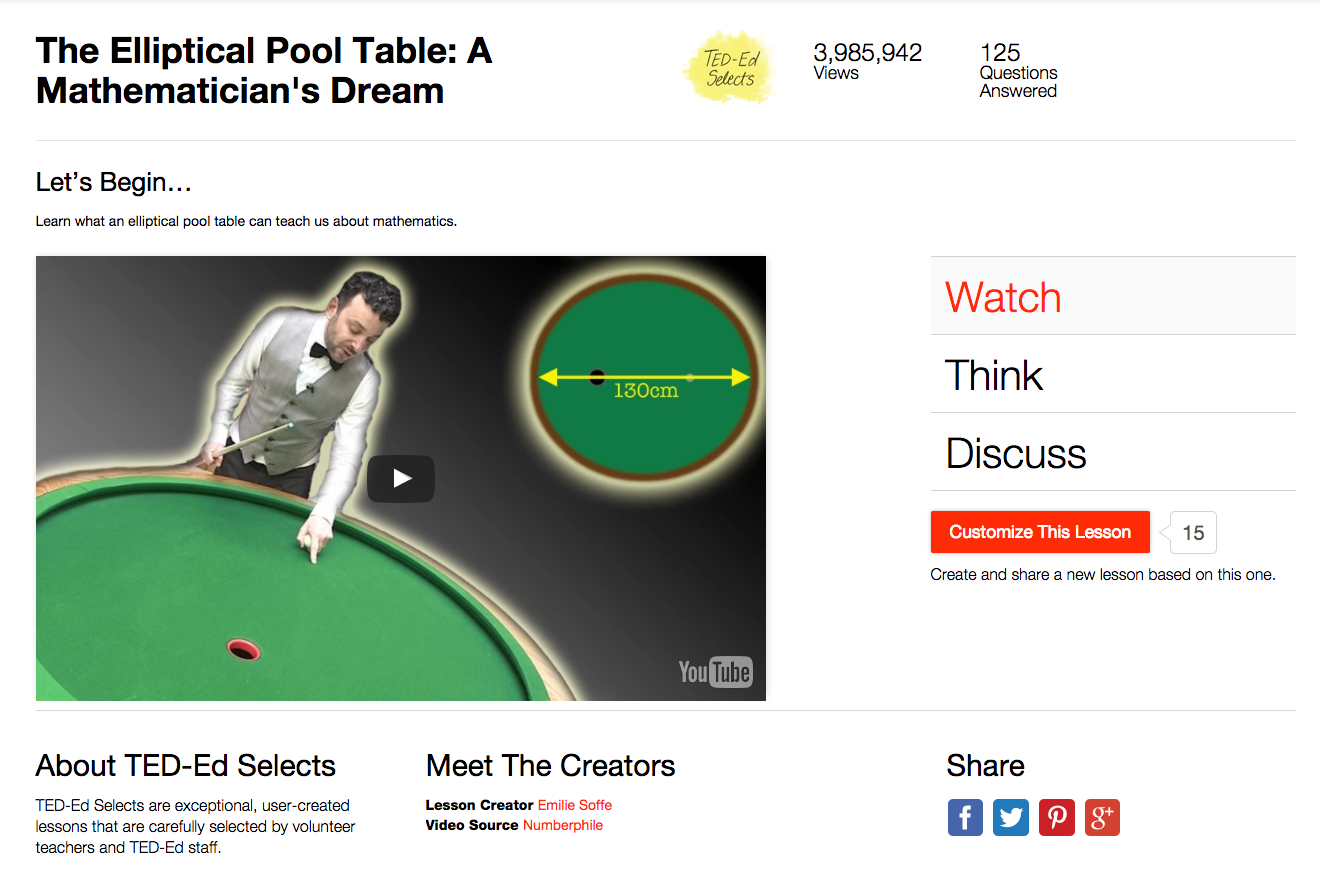Click Customize This Lesson
The image size is (1320, 882).
point(1040,532)
